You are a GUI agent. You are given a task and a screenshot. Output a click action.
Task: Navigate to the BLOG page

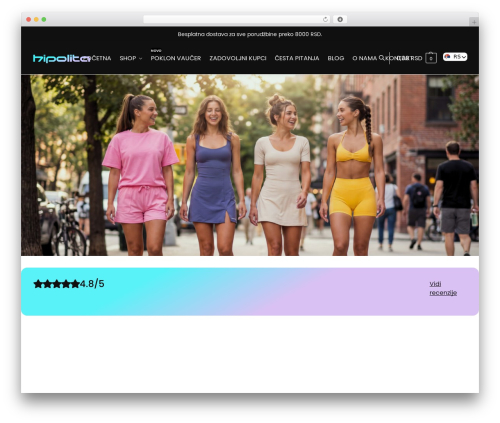336,58
